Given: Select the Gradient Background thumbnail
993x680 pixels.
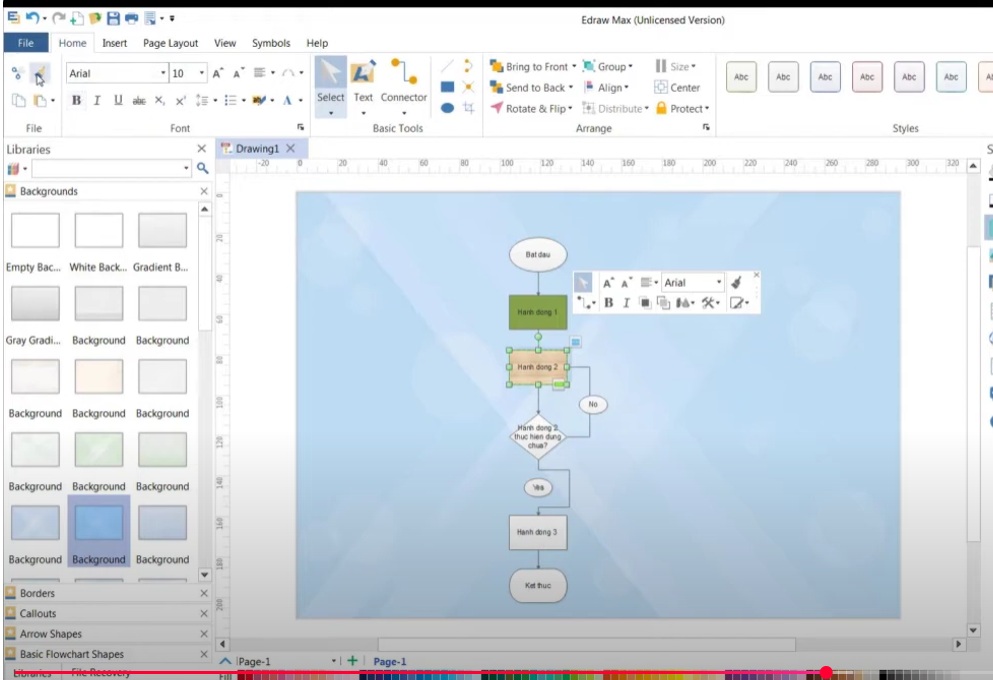Looking at the screenshot, I should (x=161, y=230).
